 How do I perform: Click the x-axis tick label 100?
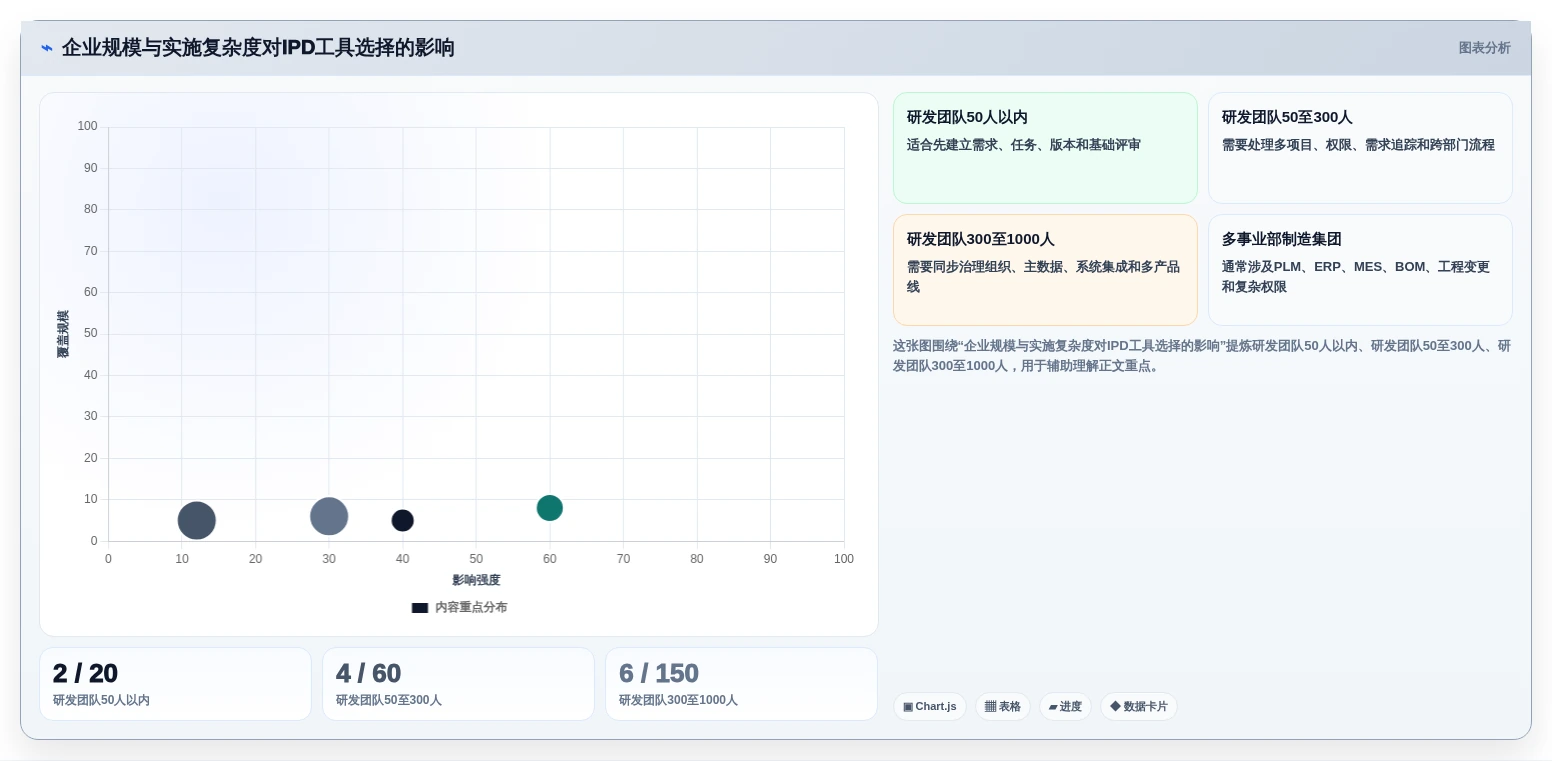coord(844,559)
